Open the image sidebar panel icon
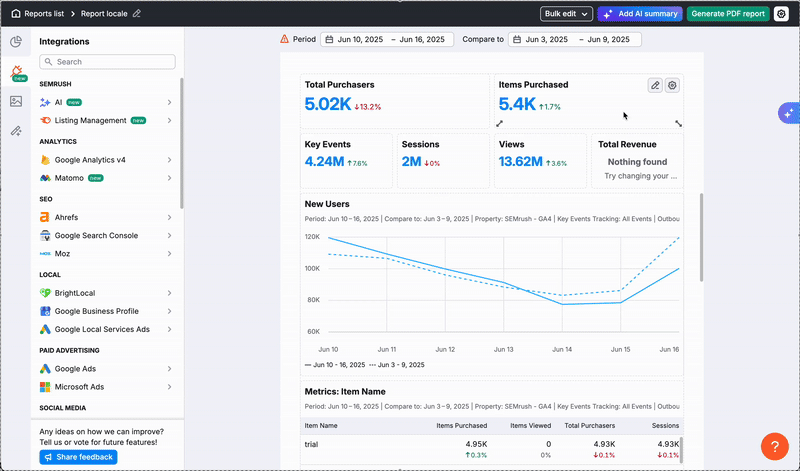The height and width of the screenshot is (471, 800). tap(16, 101)
